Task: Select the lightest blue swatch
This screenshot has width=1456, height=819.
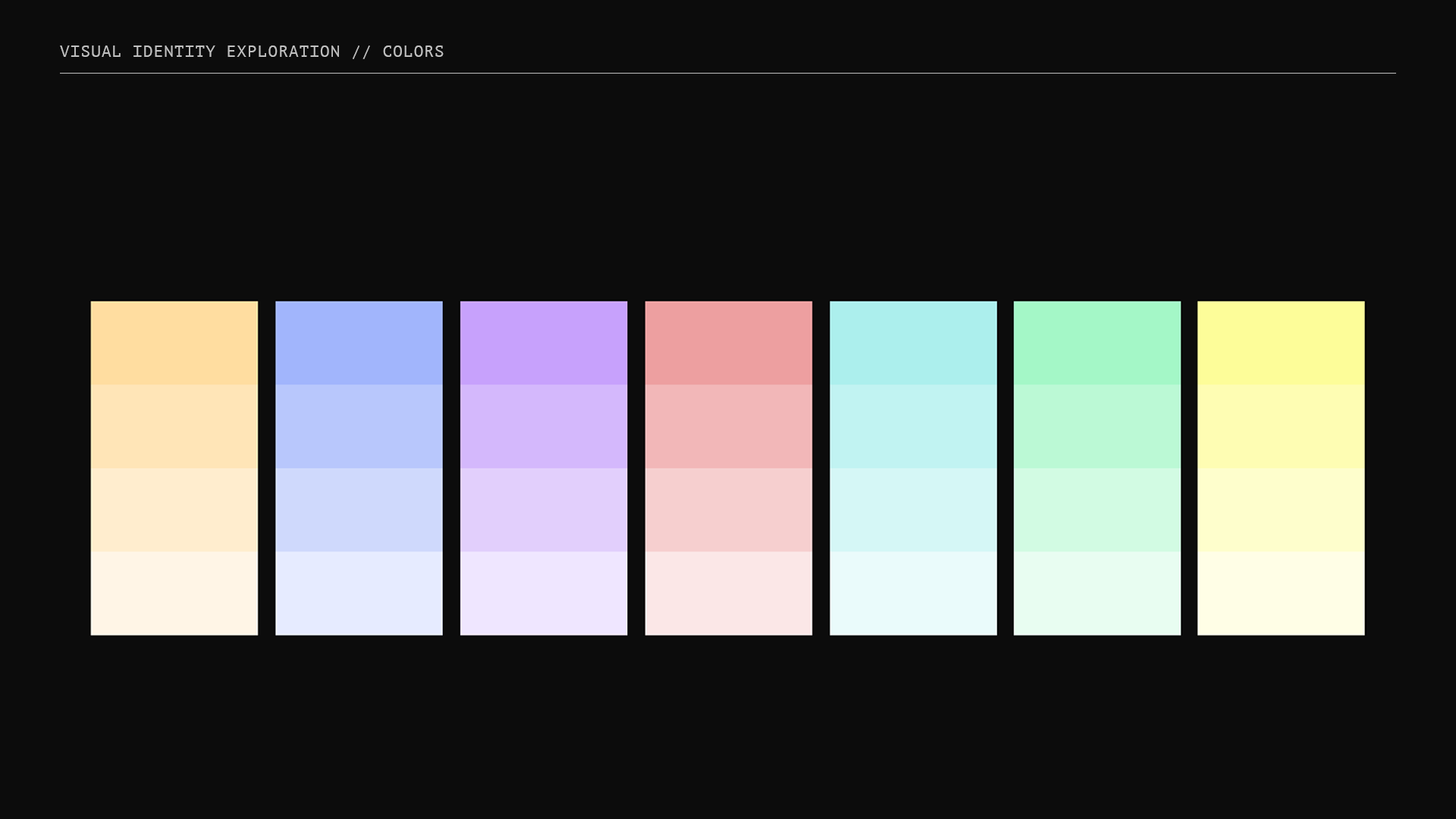Action: tap(359, 593)
